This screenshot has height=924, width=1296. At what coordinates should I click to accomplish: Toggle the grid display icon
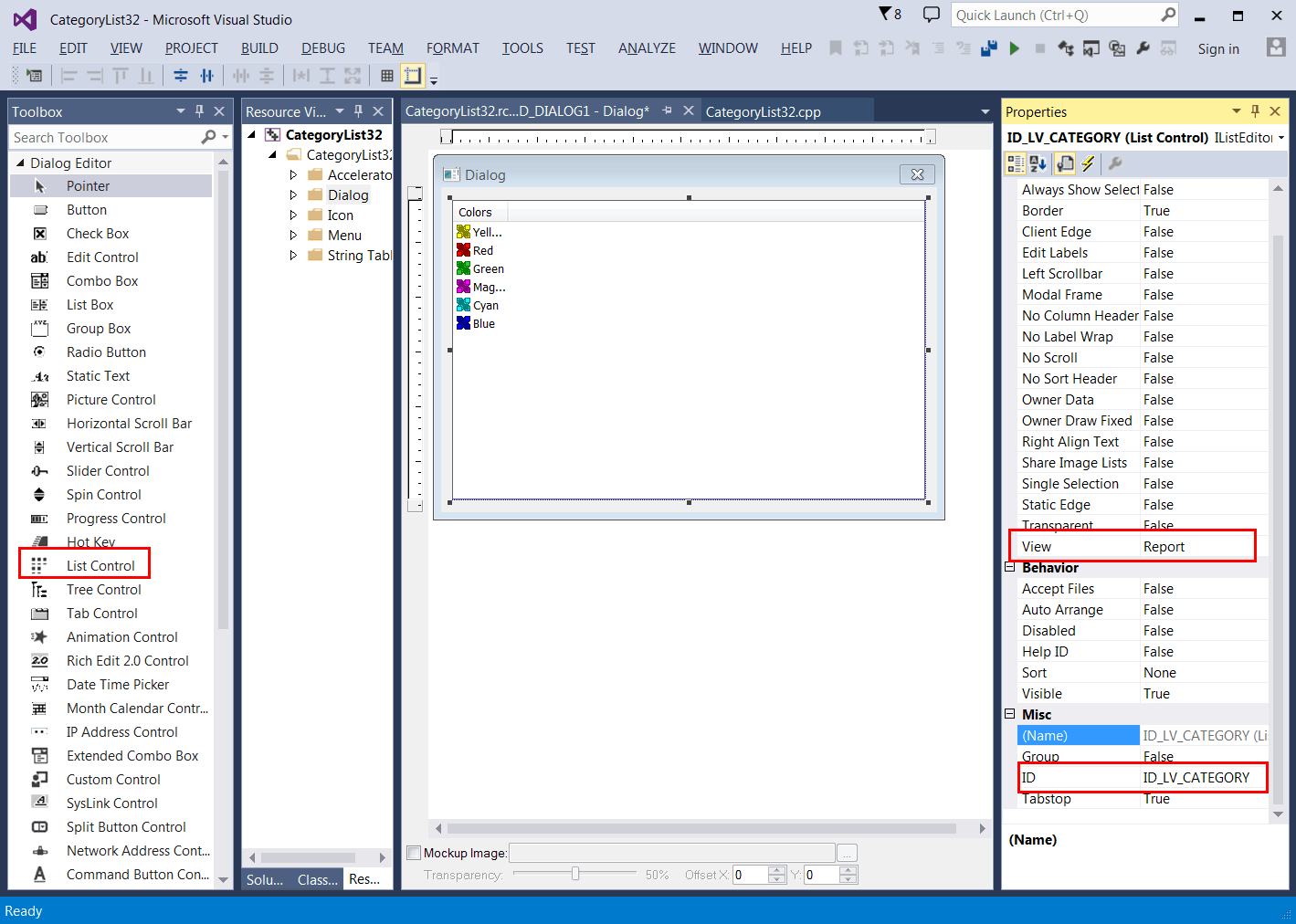[x=387, y=76]
